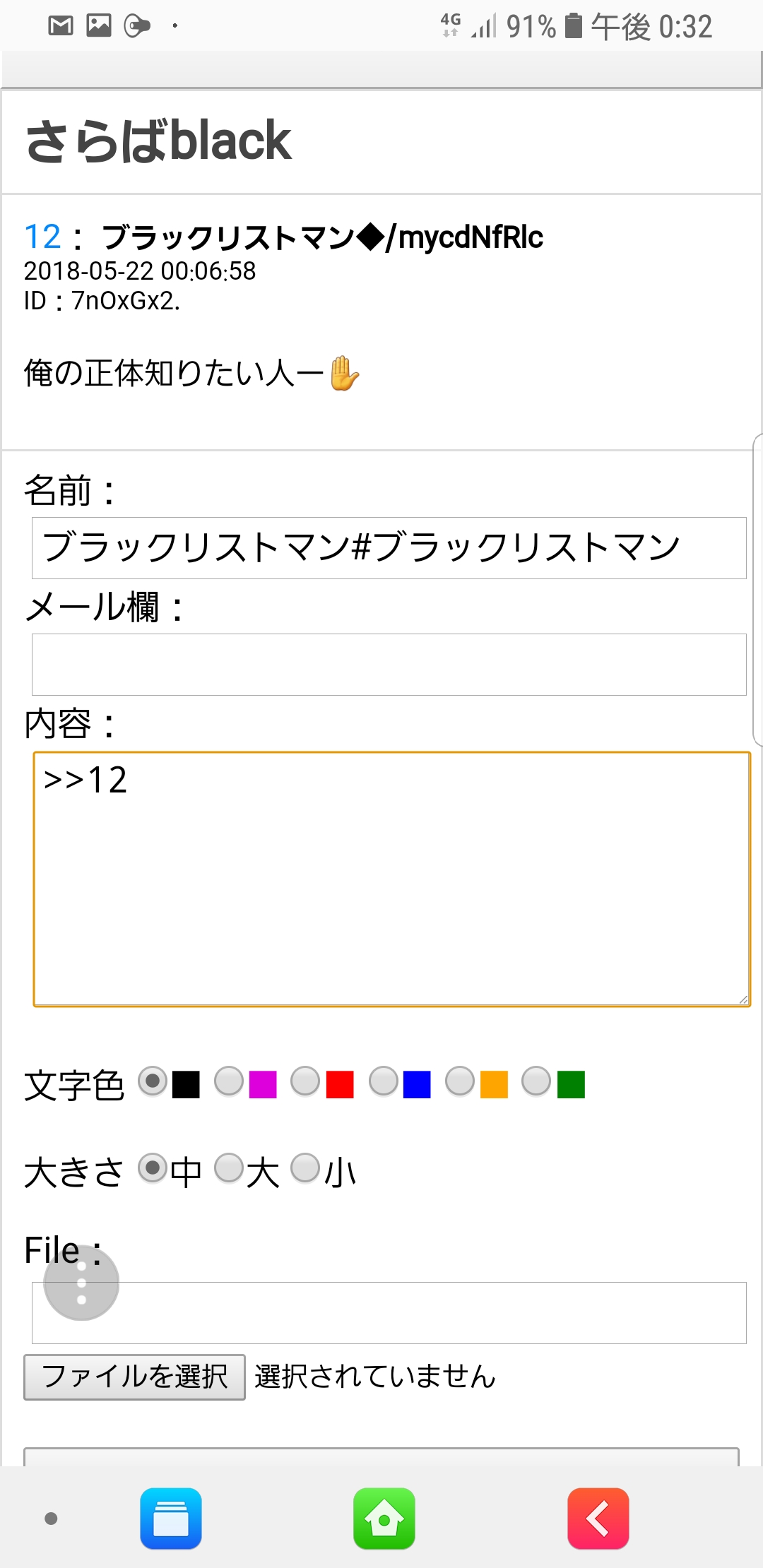Choose the red text color radio button
This screenshot has height=1568, width=763.
coord(305,1081)
